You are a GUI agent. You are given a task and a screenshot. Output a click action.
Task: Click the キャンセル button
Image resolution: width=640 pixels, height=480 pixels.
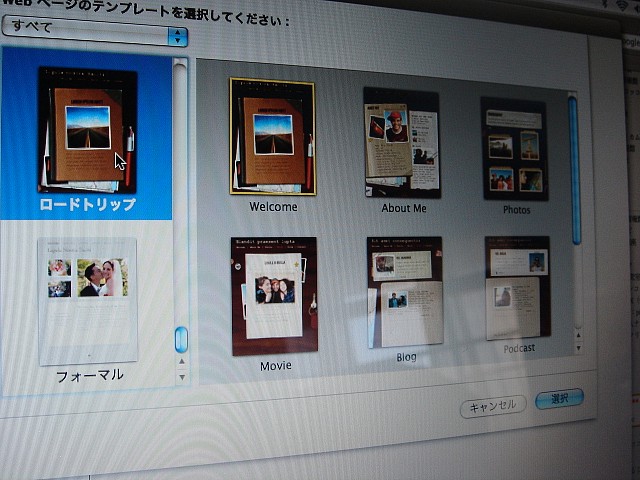click(x=492, y=405)
